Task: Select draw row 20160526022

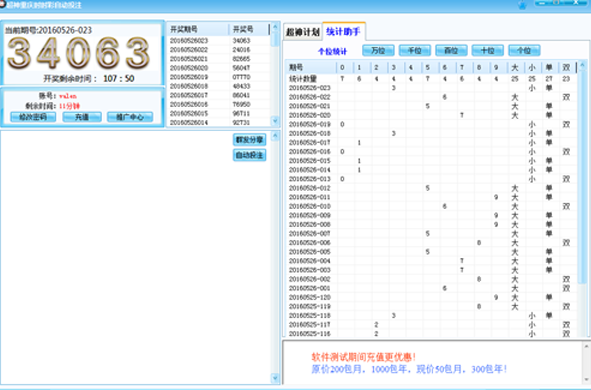Action: point(219,49)
